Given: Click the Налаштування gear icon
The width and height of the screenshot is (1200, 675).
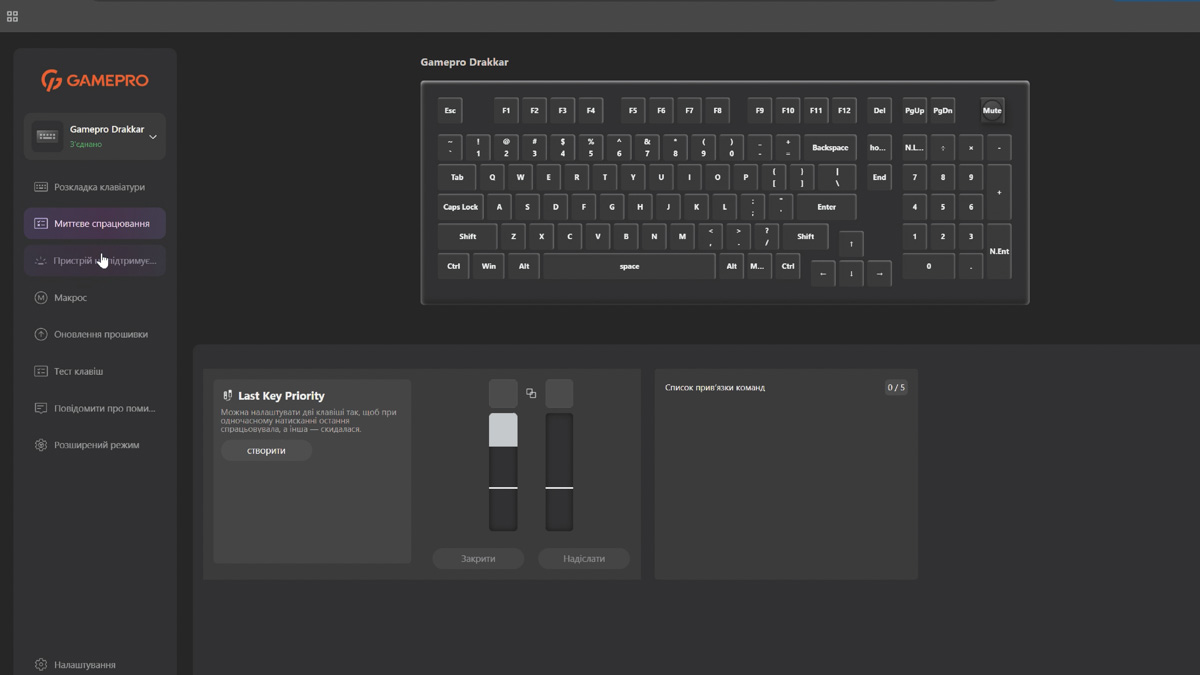Looking at the screenshot, I should (x=41, y=665).
